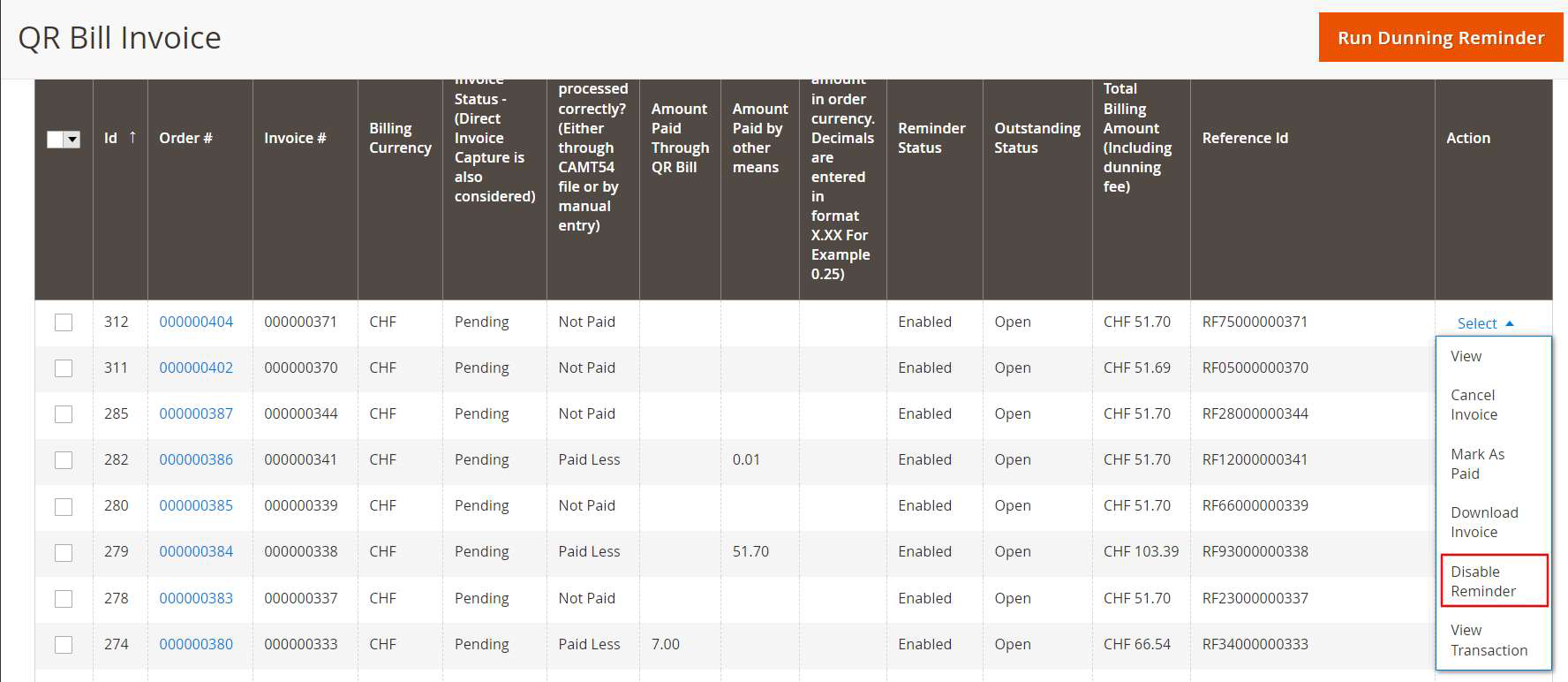
Task: Toggle the checkbox for row Id 279
Action: point(64,552)
